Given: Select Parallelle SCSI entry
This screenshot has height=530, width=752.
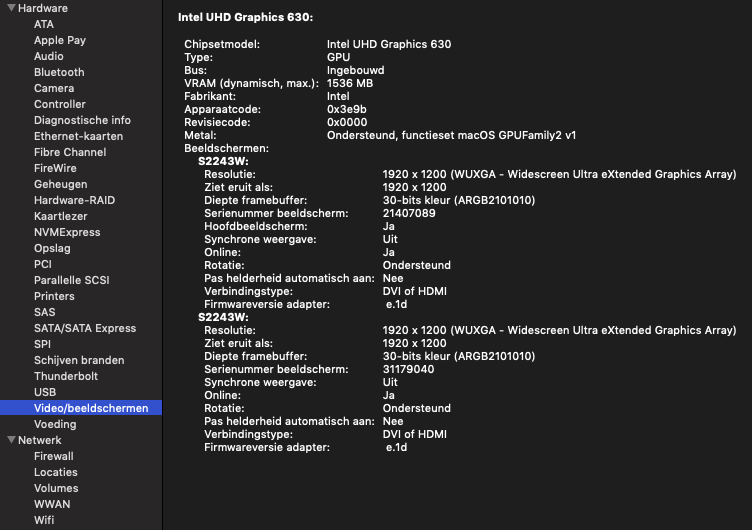Looking at the screenshot, I should pyautogui.click(x=71, y=280).
